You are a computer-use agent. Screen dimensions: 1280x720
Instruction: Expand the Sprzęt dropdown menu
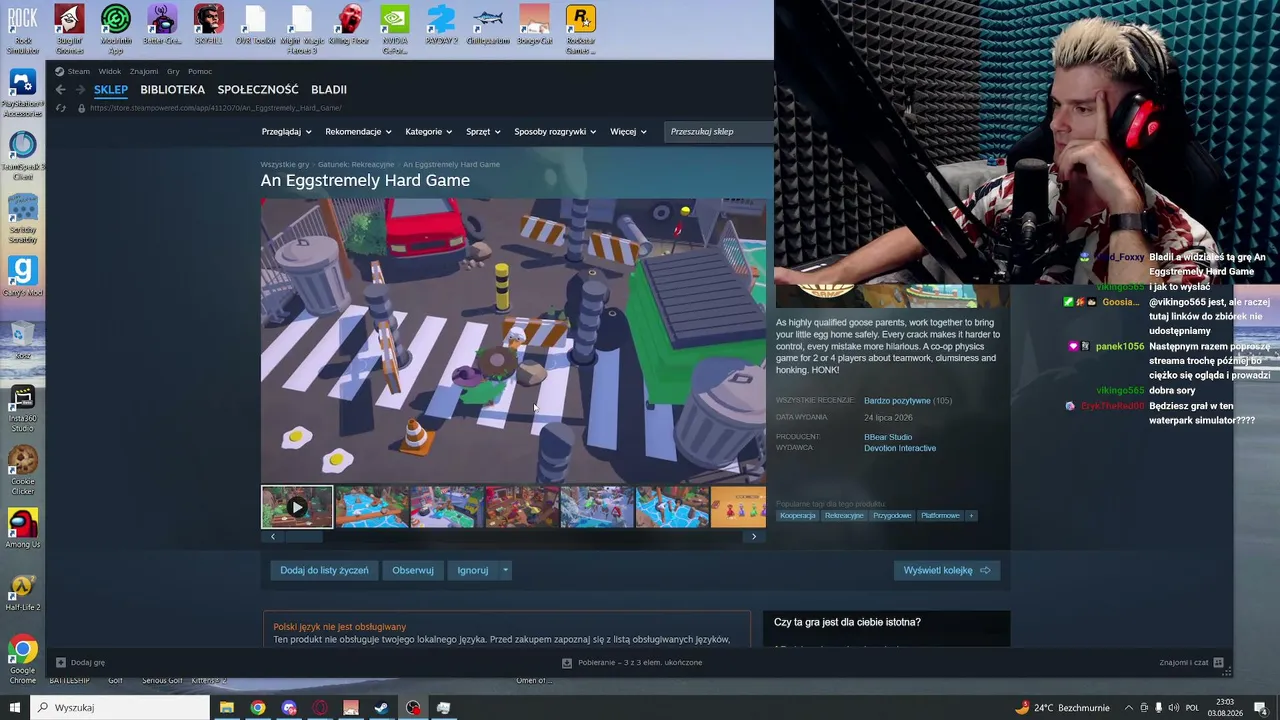pos(483,132)
